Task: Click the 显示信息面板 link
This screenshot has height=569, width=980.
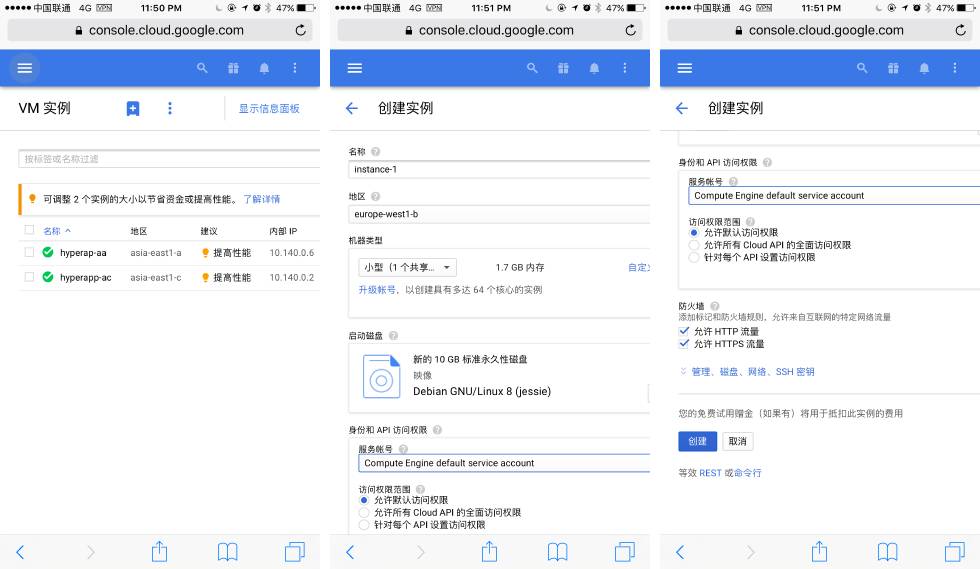Action: click(269, 109)
